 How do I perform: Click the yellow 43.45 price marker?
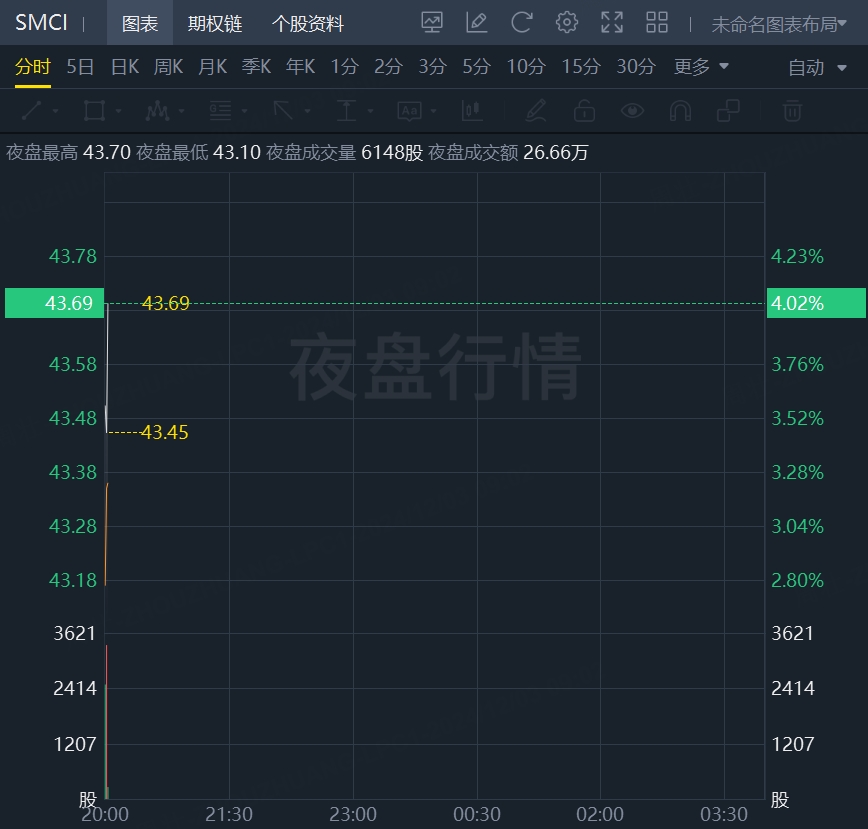164,432
